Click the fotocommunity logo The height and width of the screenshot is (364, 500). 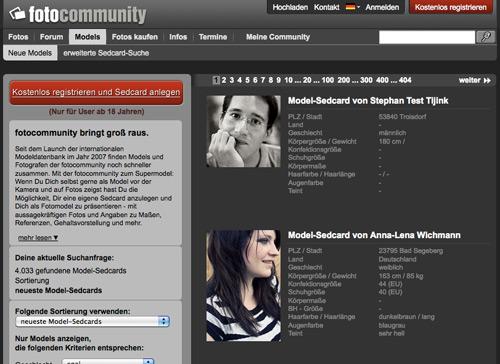tap(77, 15)
